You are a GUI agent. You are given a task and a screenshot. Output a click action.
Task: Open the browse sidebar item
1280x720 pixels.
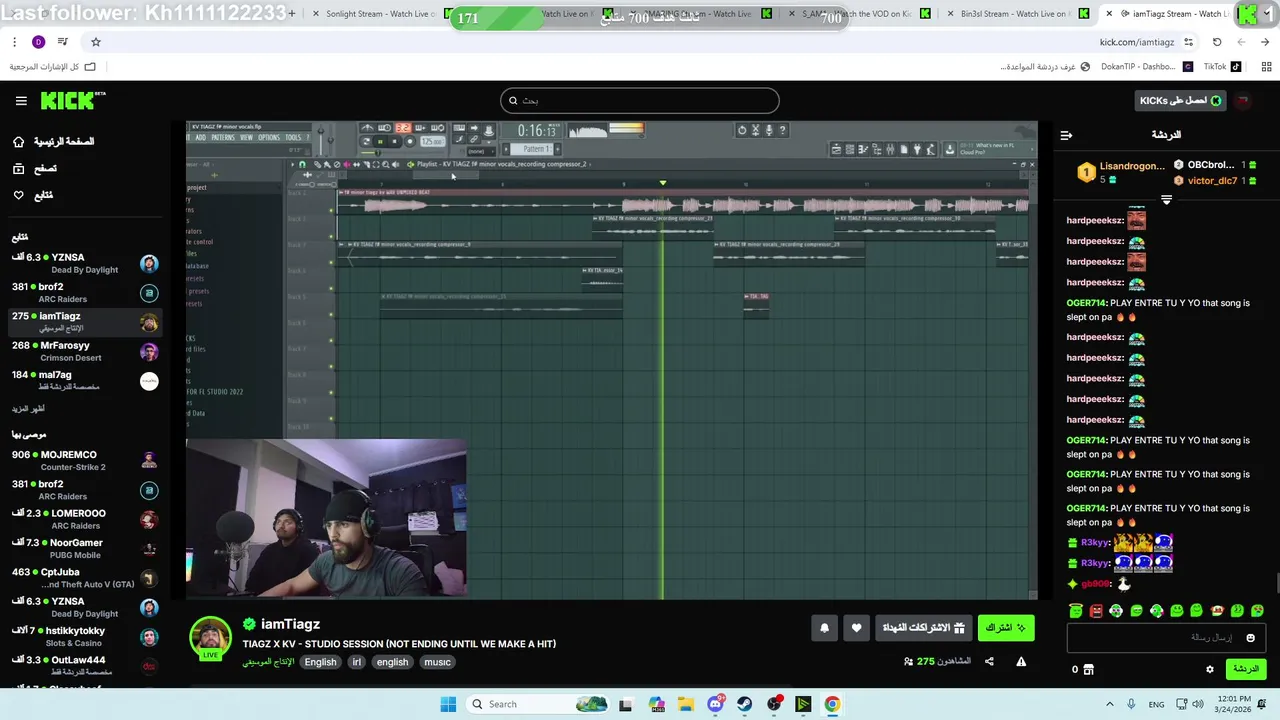coord(35,168)
